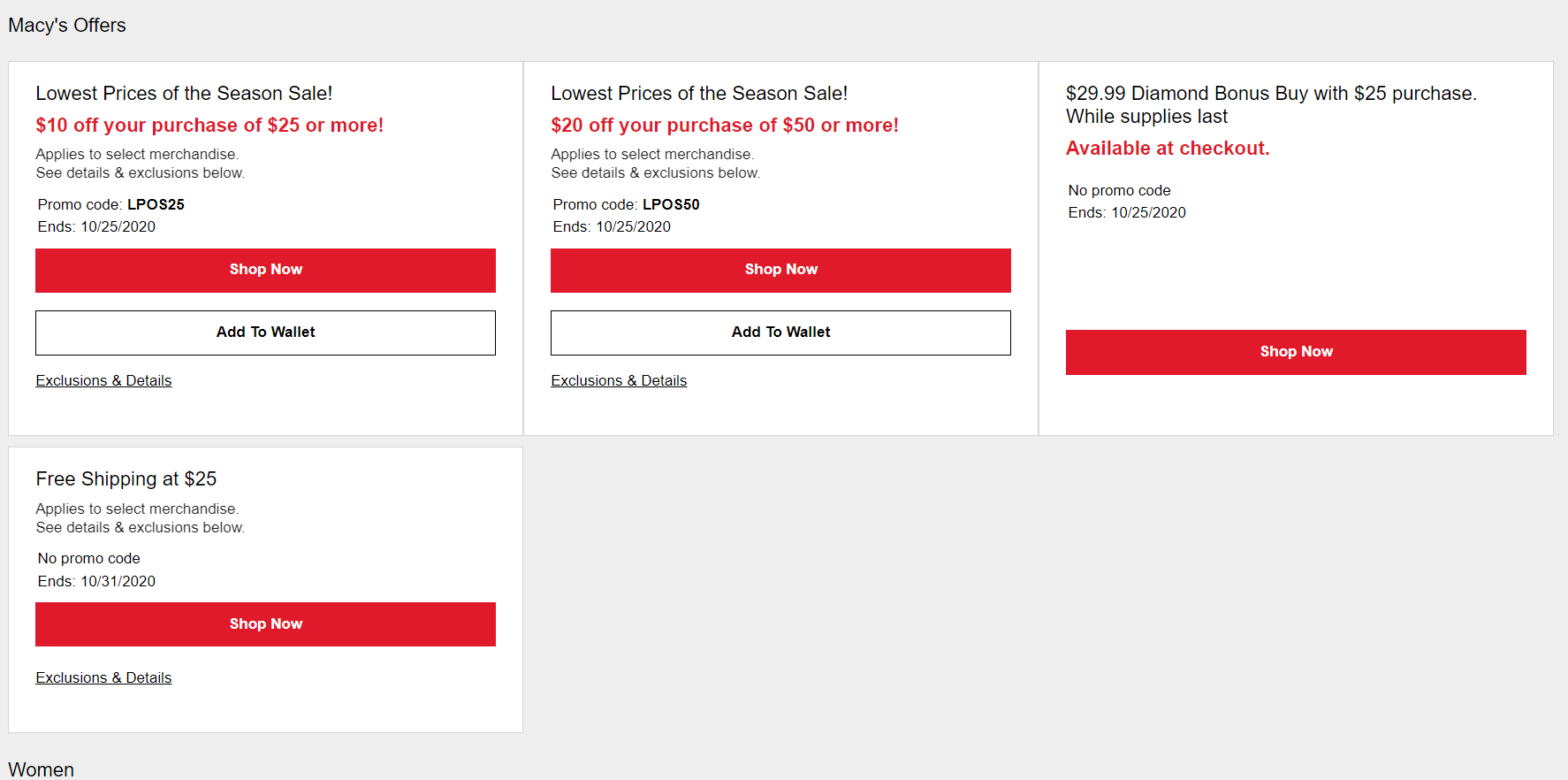View Exclusions & Details for Free Shipping
1568x780 pixels.
pos(103,677)
